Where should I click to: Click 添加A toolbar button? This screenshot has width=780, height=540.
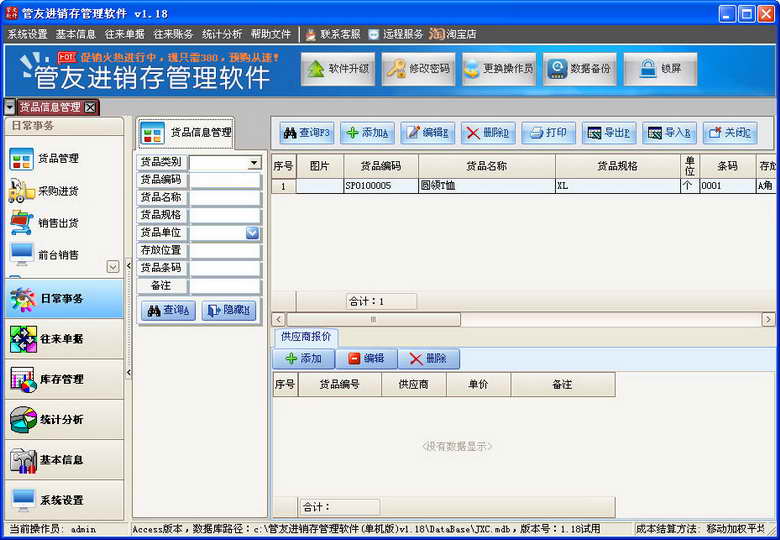pos(368,133)
